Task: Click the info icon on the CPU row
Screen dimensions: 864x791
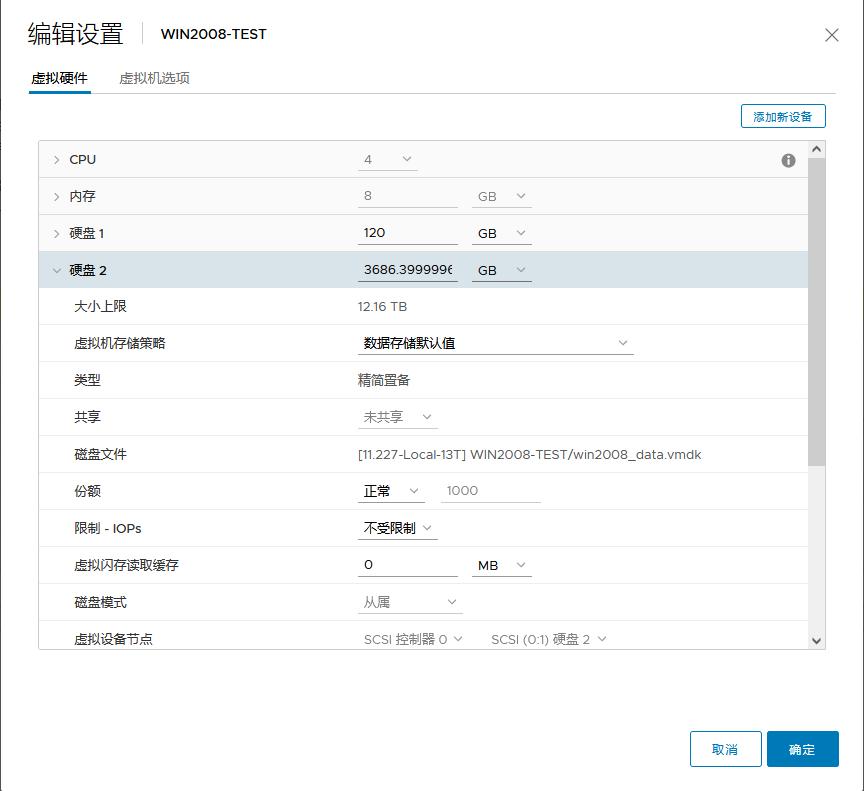Action: pos(789,159)
